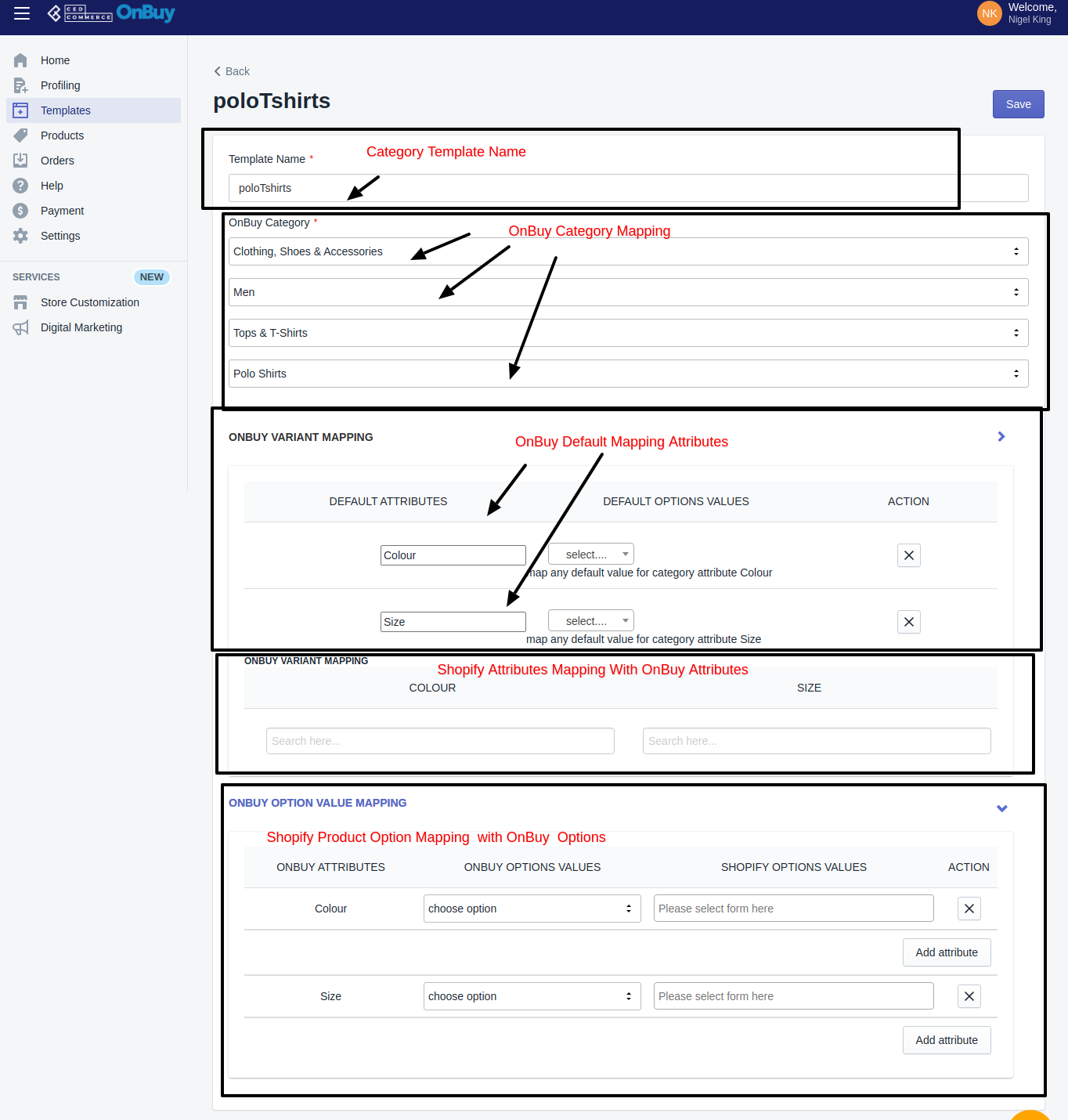Click the CedCommerce OnBuy logo
1068x1120 pixels.
pyautogui.click(x=110, y=13)
